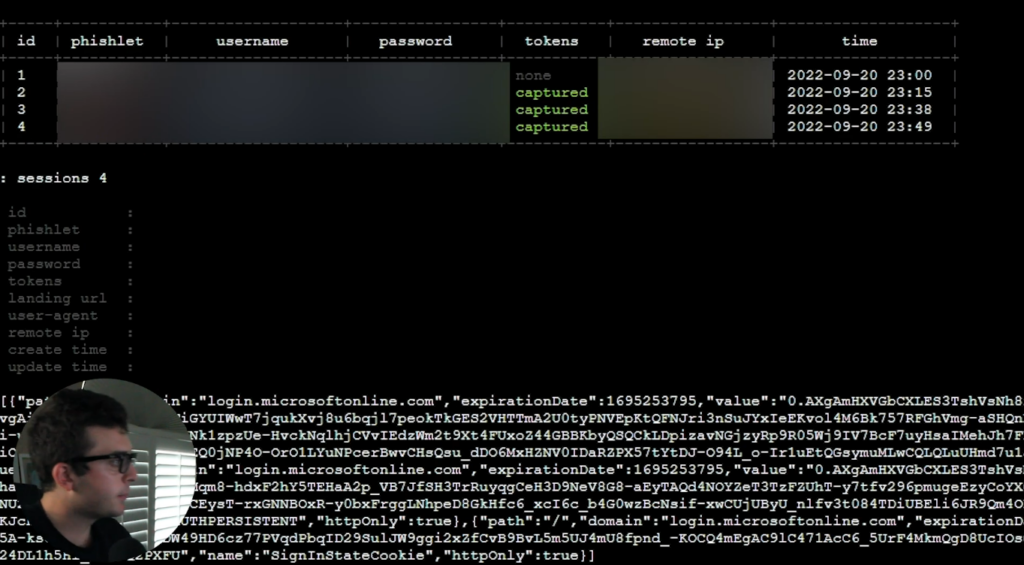
Task: Click the "update time" detail label
Action: click(x=57, y=367)
